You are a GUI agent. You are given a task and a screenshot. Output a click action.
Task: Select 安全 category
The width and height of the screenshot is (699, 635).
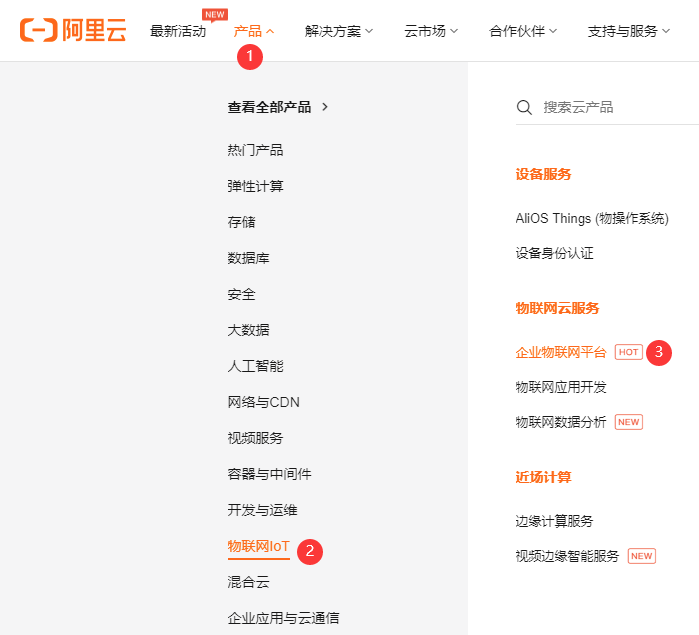click(241, 294)
